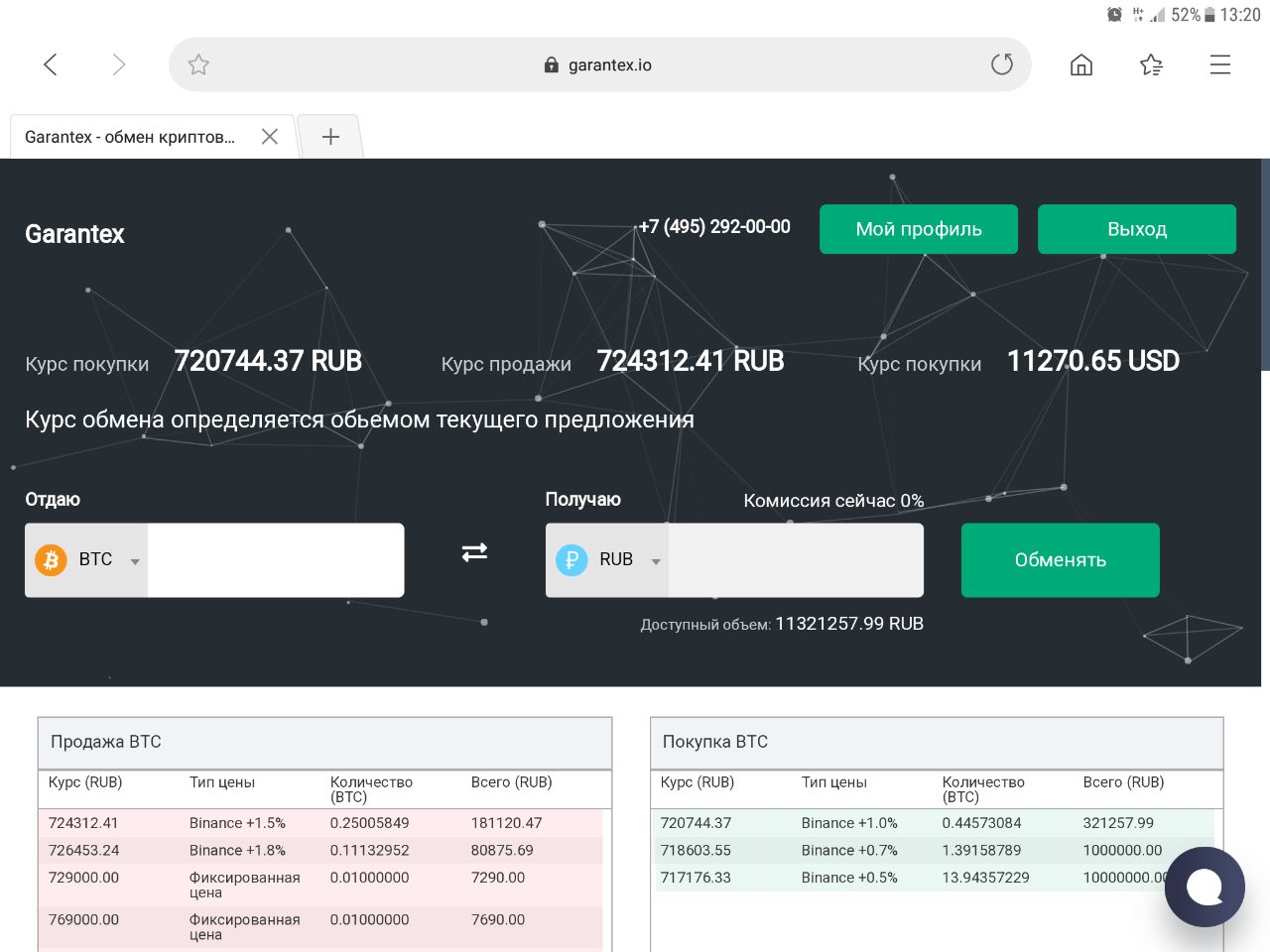Close the Garantex tab
This screenshot has width=1270, height=952.
coord(270,137)
